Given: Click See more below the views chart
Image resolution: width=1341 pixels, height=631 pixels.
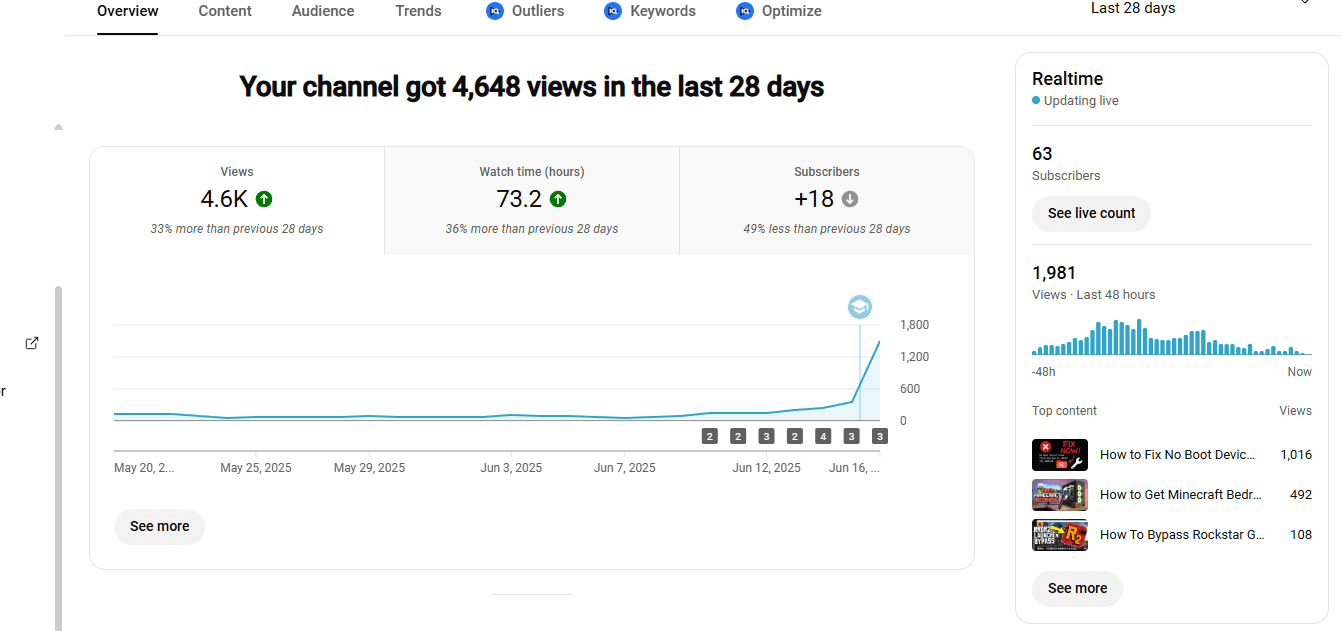Looking at the screenshot, I should coord(159,526).
